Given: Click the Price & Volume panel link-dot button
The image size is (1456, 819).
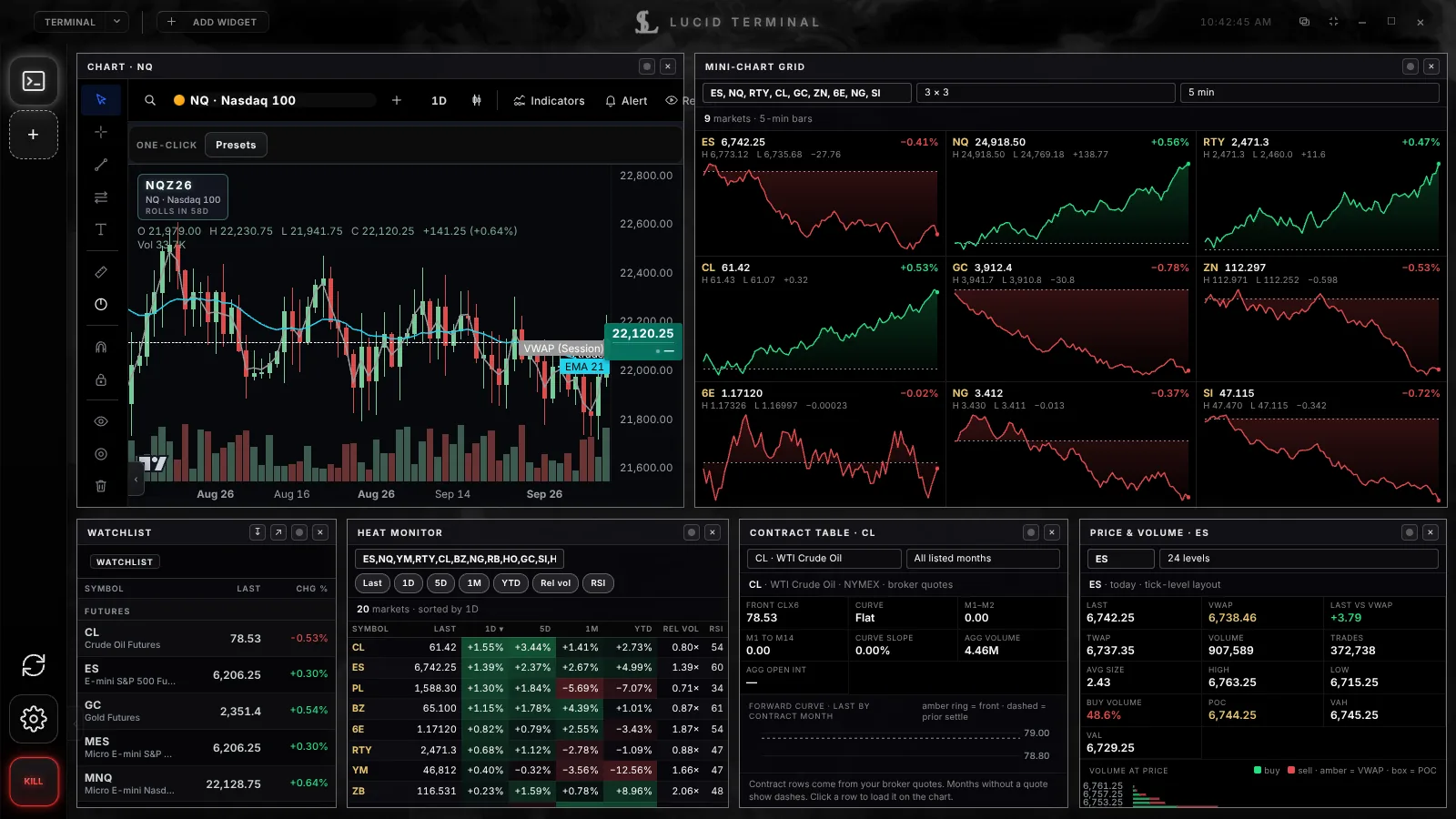Looking at the screenshot, I should (x=1410, y=532).
